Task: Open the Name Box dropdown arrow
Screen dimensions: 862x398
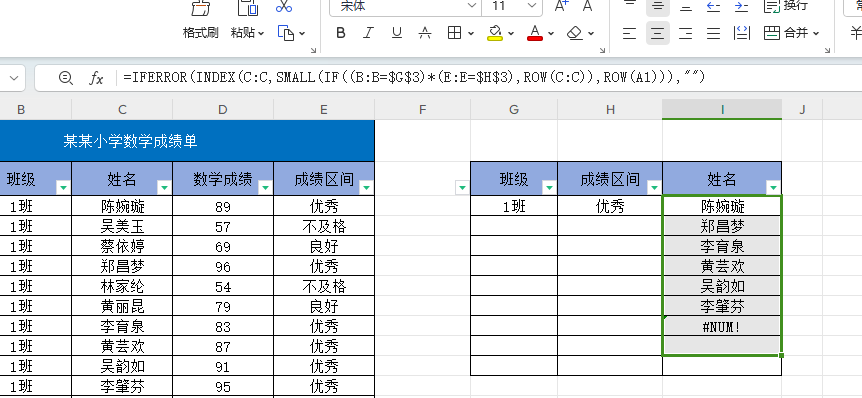Action: click(x=14, y=78)
